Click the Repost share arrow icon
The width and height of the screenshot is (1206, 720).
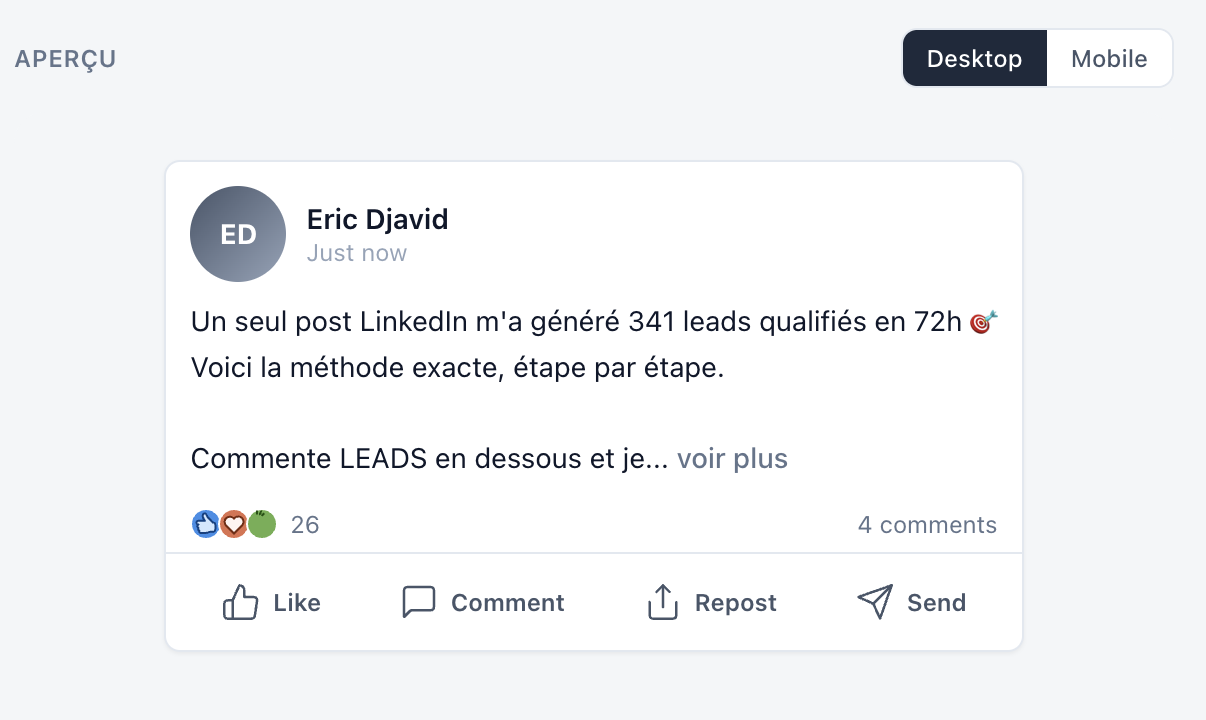pyautogui.click(x=662, y=601)
